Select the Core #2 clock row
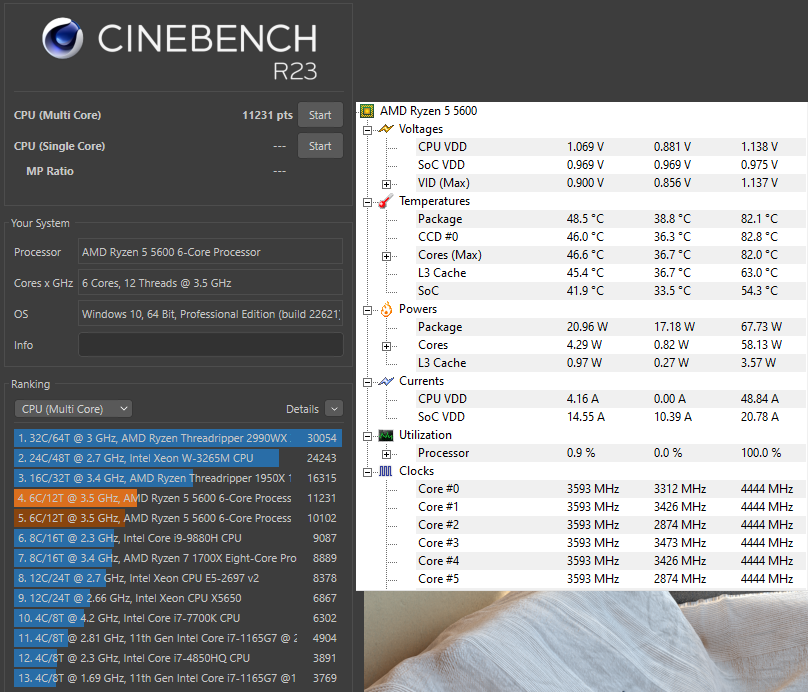This screenshot has height=692, width=808. point(611,525)
